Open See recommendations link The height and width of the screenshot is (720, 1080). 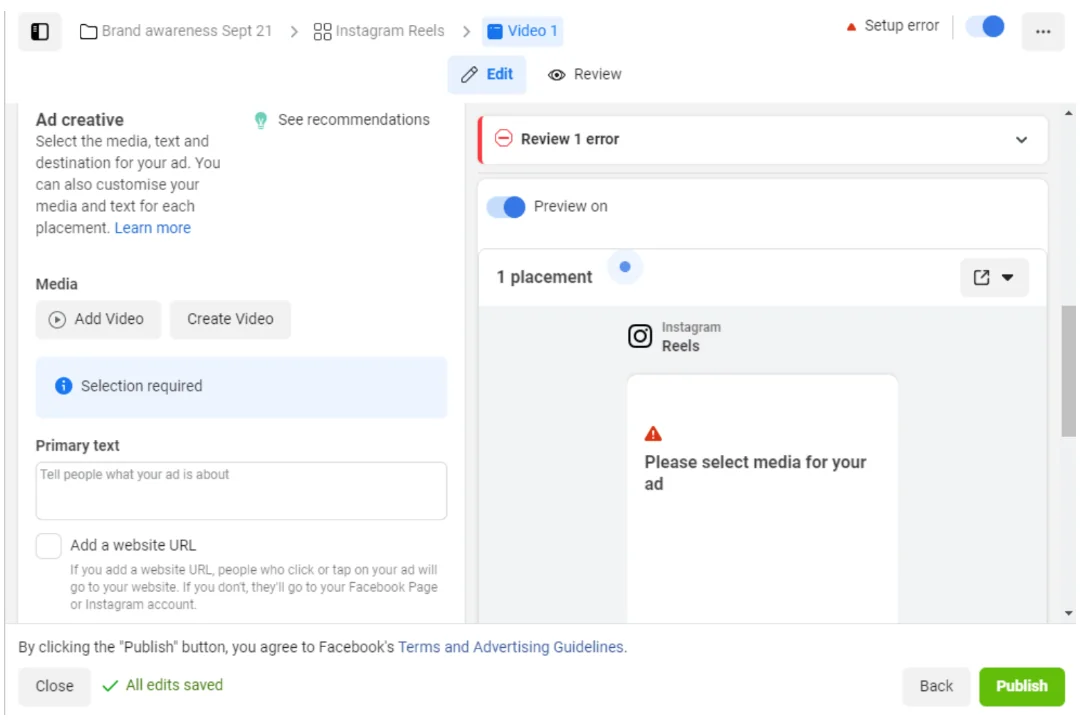tap(353, 120)
